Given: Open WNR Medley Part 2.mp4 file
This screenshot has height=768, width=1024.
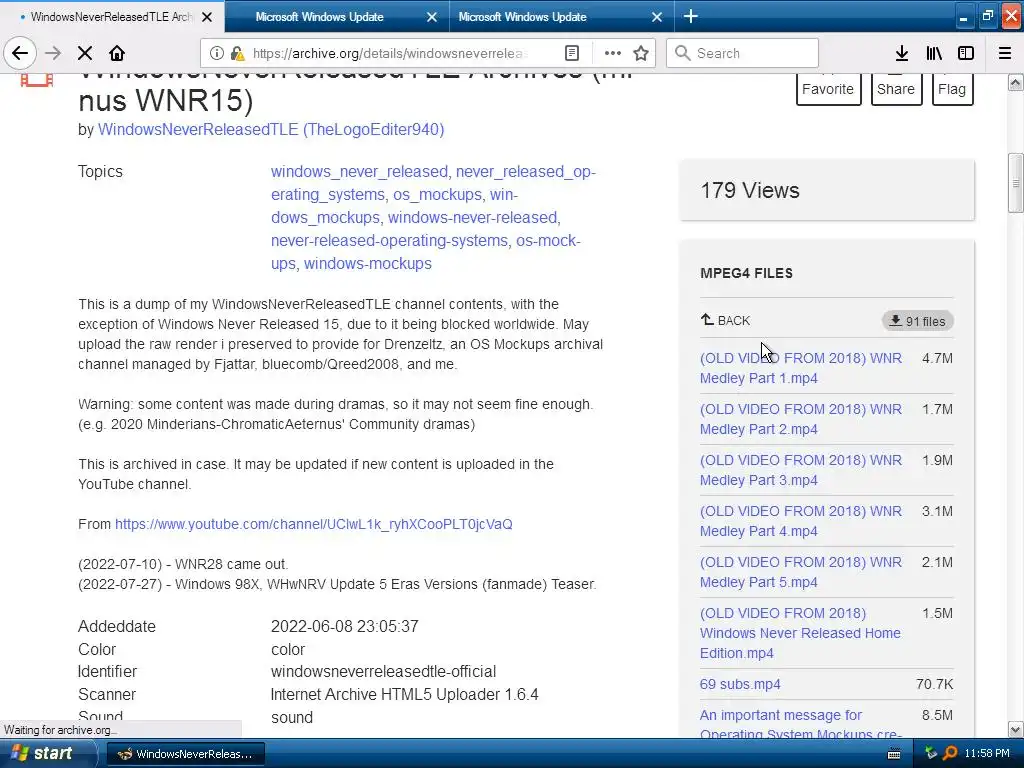Looking at the screenshot, I should 801,419.
